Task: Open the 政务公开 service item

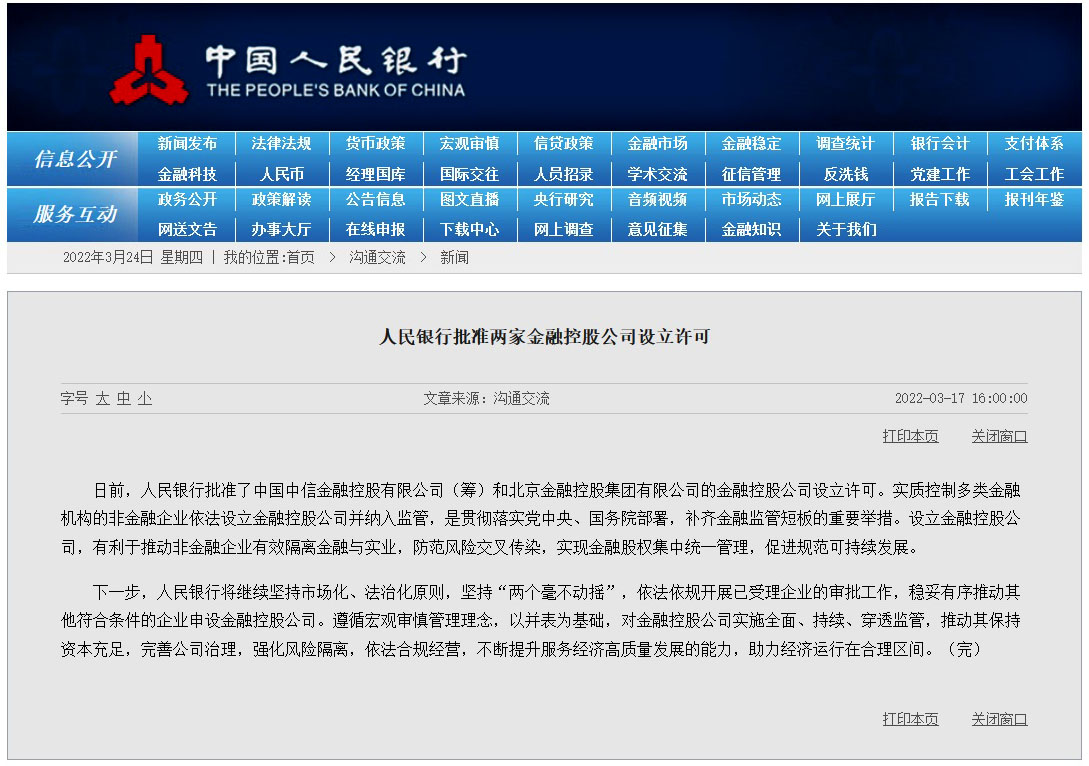Action: (187, 200)
